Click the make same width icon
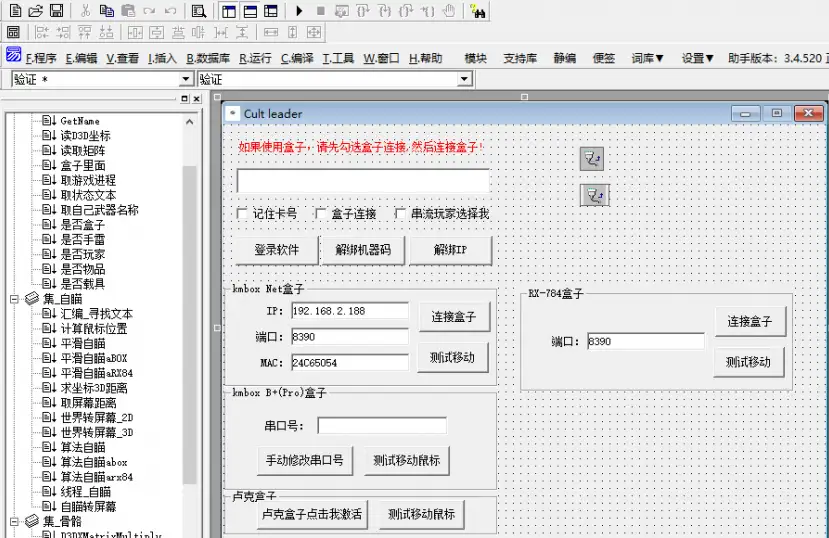Viewport: 829px width, 538px height. (x=271, y=32)
